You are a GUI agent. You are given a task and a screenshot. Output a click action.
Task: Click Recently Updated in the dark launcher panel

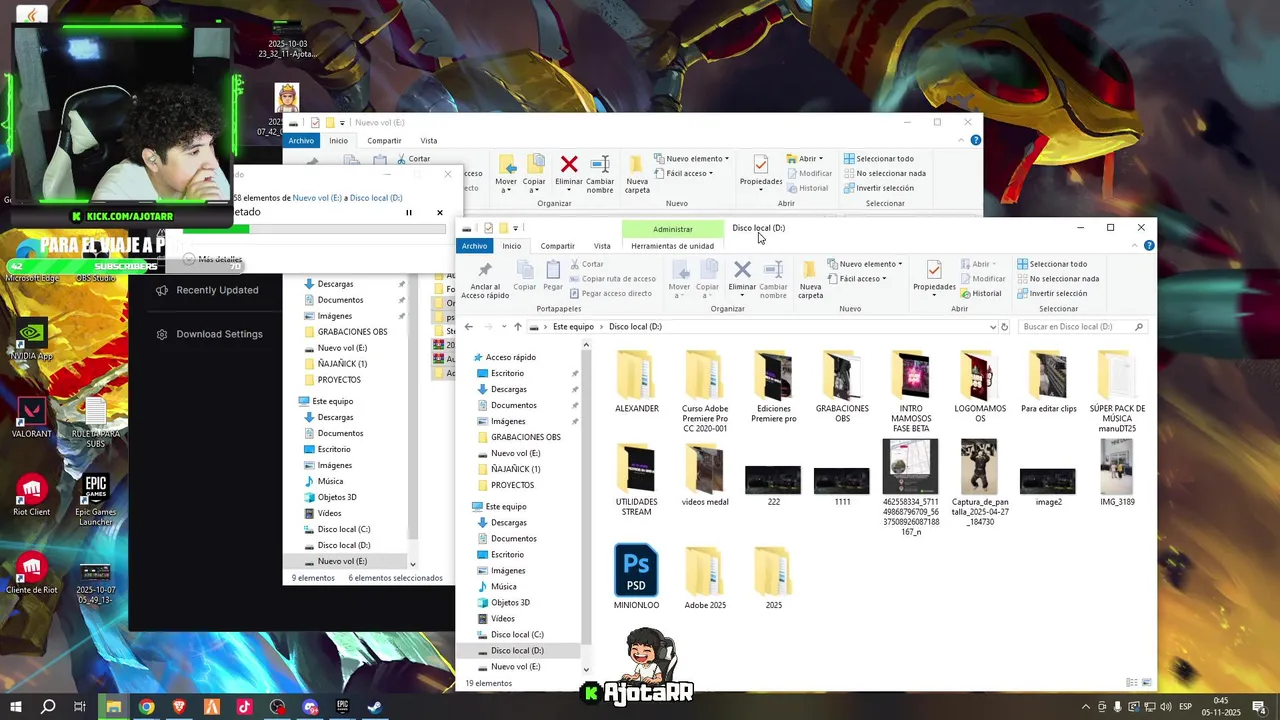[217, 290]
